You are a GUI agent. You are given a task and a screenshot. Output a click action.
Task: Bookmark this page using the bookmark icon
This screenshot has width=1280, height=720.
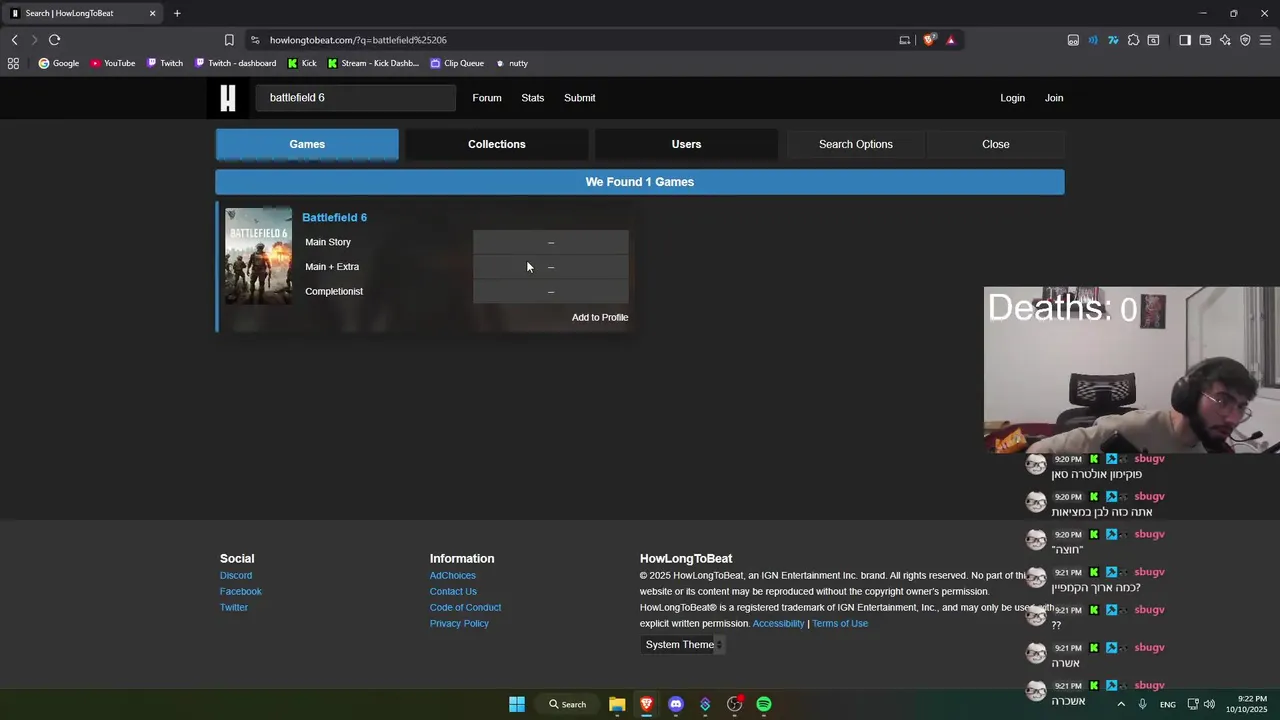click(229, 40)
